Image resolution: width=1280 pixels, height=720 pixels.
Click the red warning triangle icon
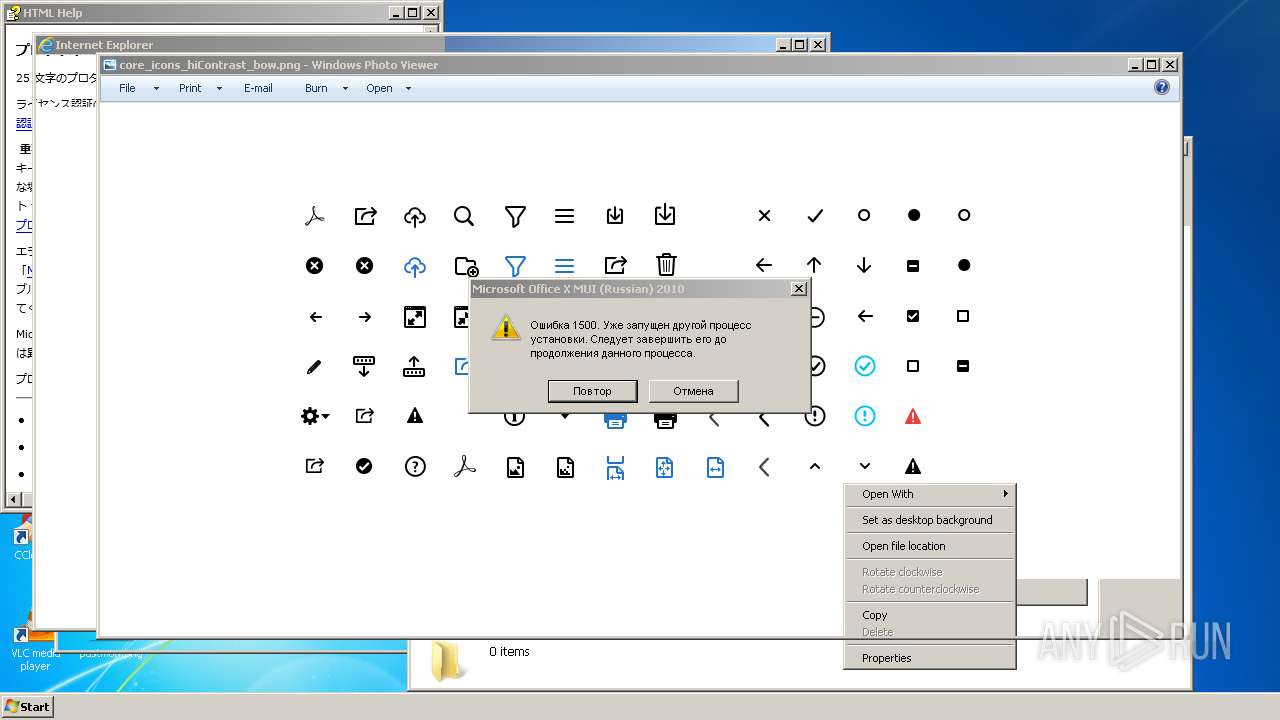click(x=913, y=416)
